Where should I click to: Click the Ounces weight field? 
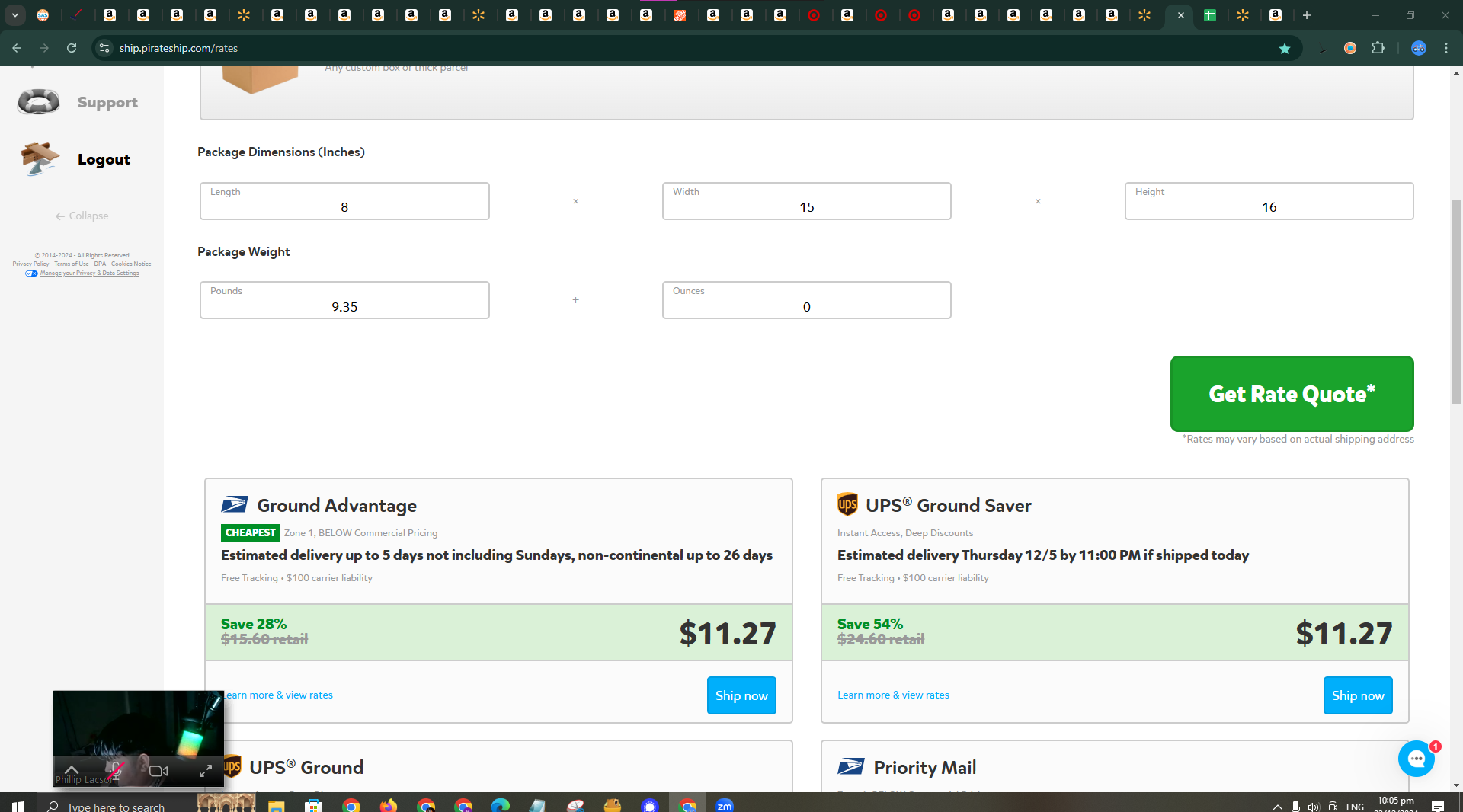807,300
